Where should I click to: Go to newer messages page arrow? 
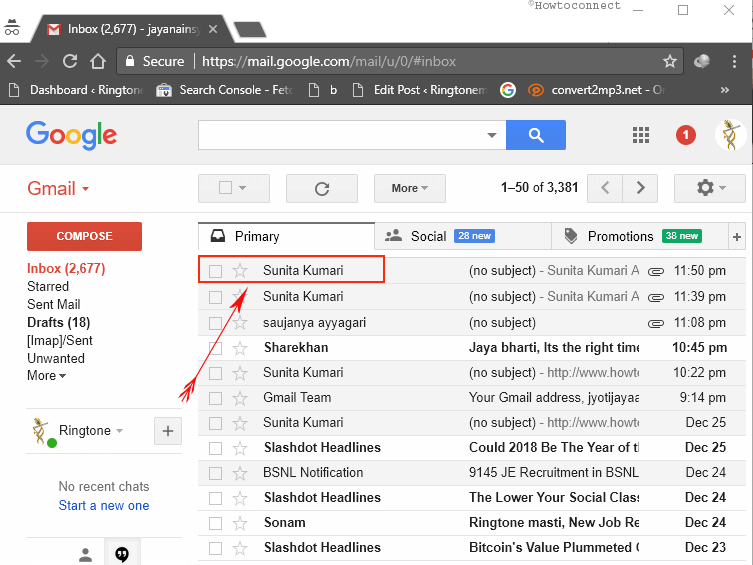click(x=605, y=188)
